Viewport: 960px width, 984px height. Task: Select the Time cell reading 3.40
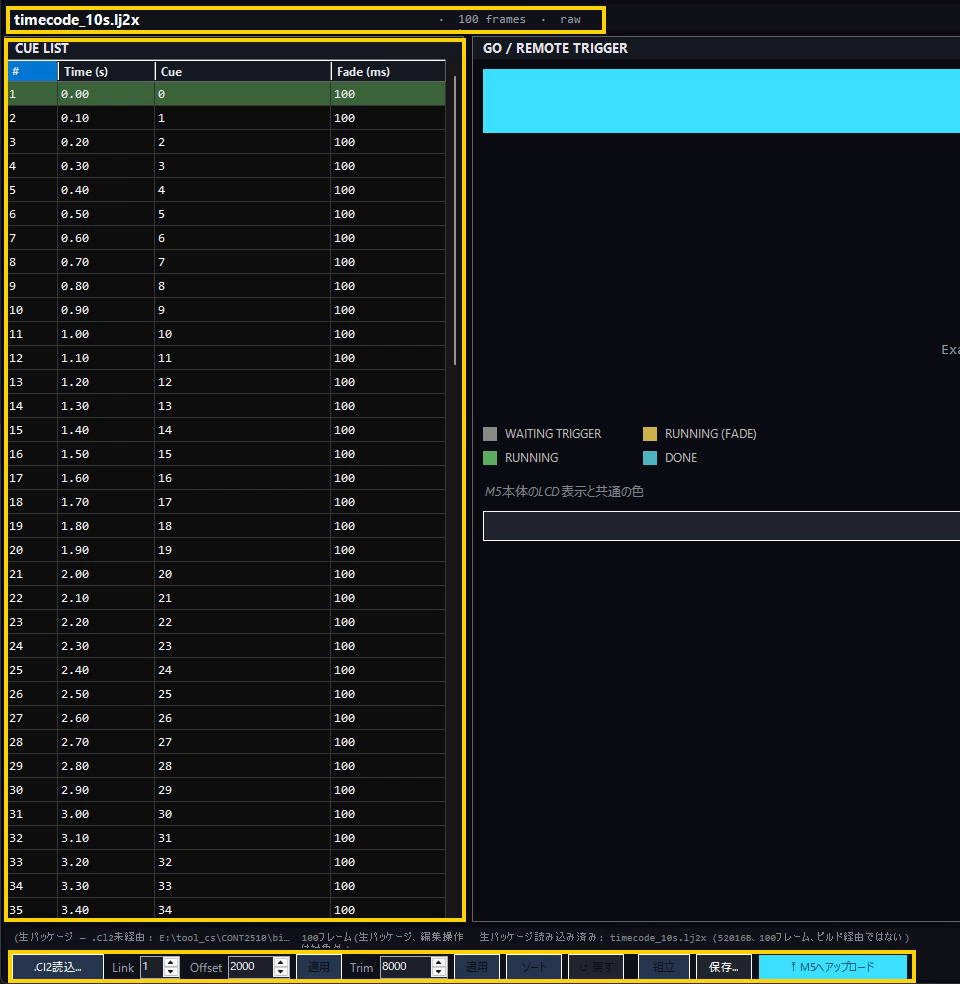[x=106, y=910]
